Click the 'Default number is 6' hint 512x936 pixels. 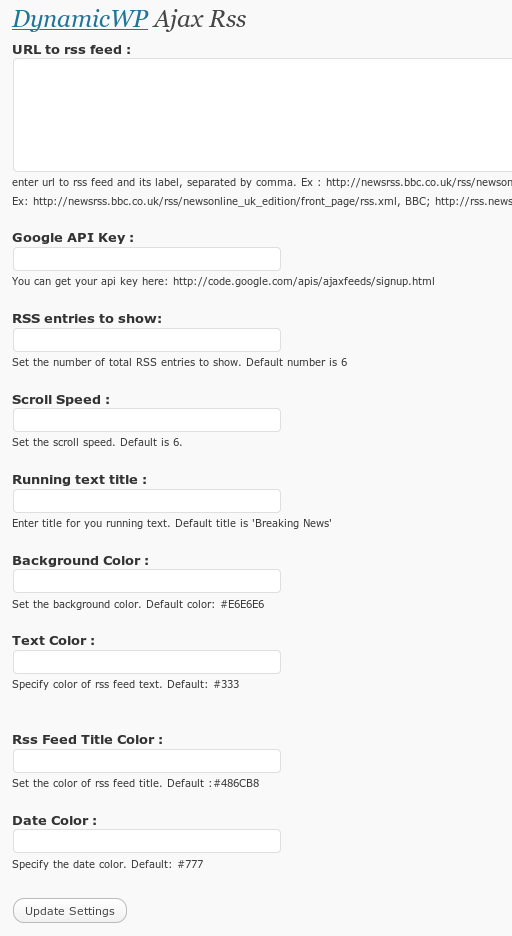coord(297,362)
